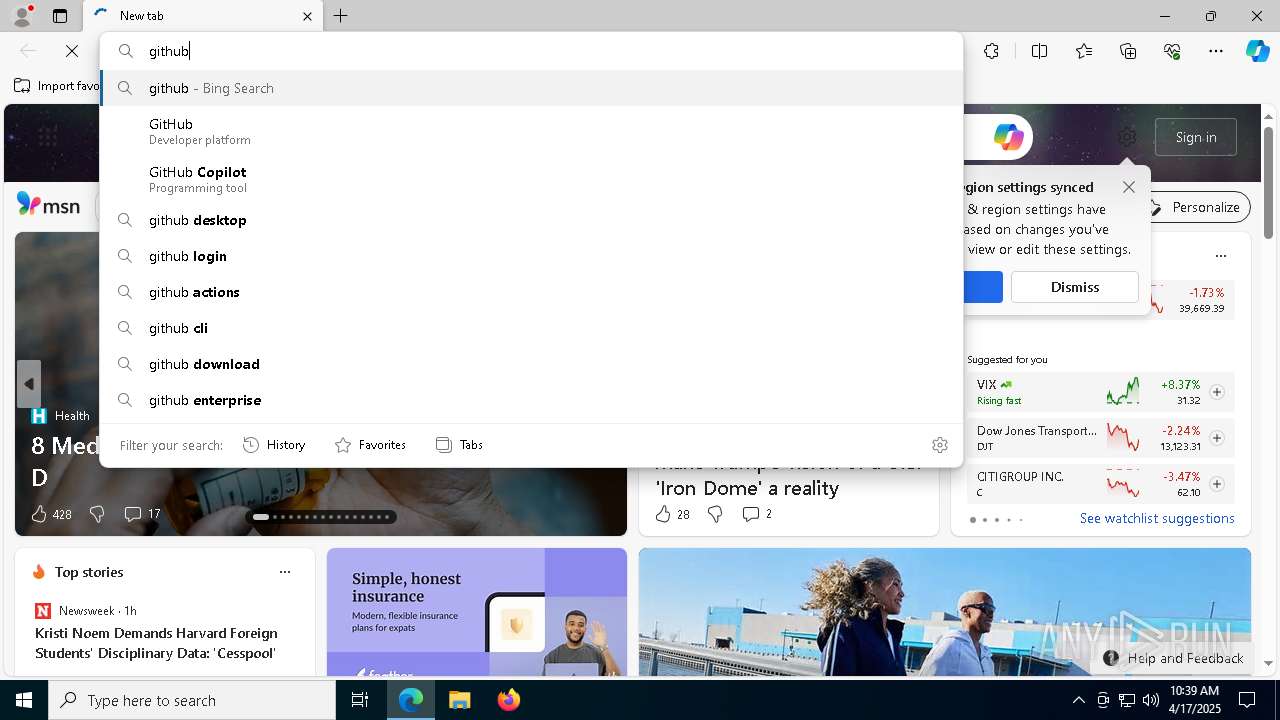This screenshot has width=1280, height=720.
Task: Open a new tab with plus button
Action: [x=340, y=16]
